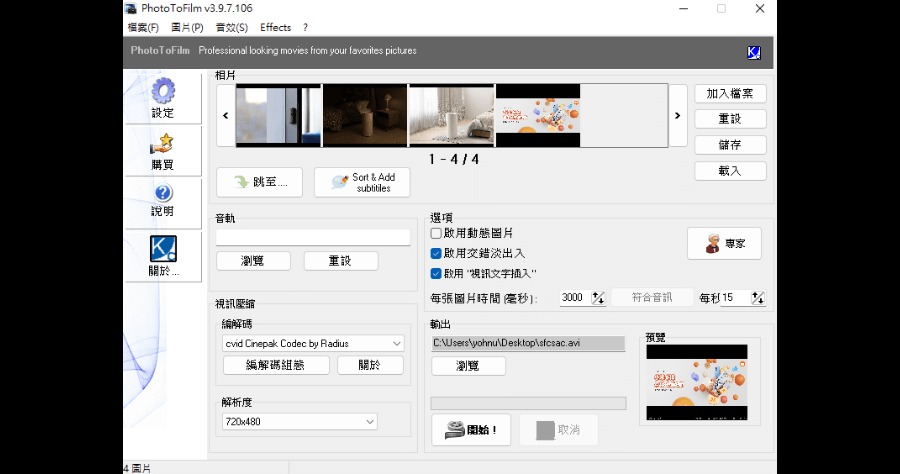Open the Effects menu

pos(276,28)
